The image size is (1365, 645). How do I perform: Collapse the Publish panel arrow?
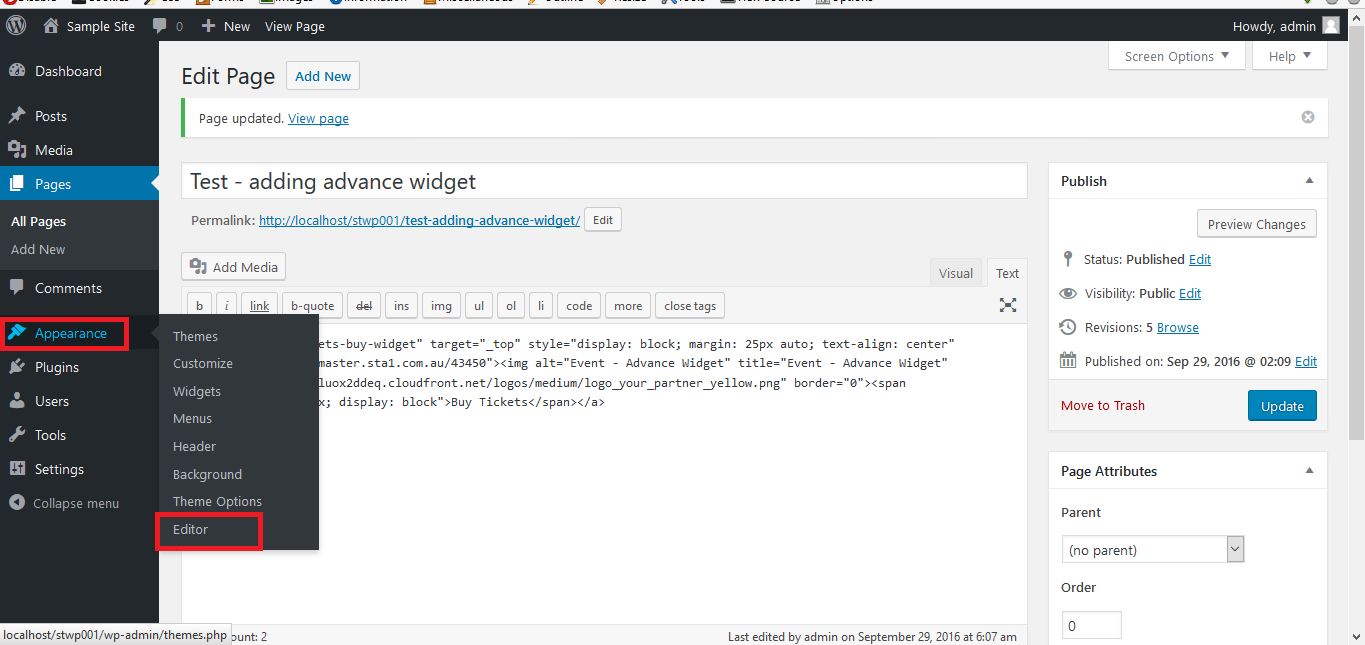pos(1309,181)
